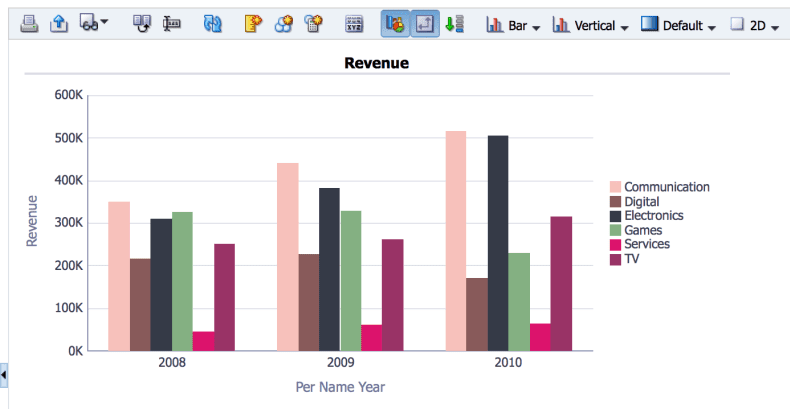Click the Games legend label
This screenshot has height=409, width=790.
click(643, 230)
